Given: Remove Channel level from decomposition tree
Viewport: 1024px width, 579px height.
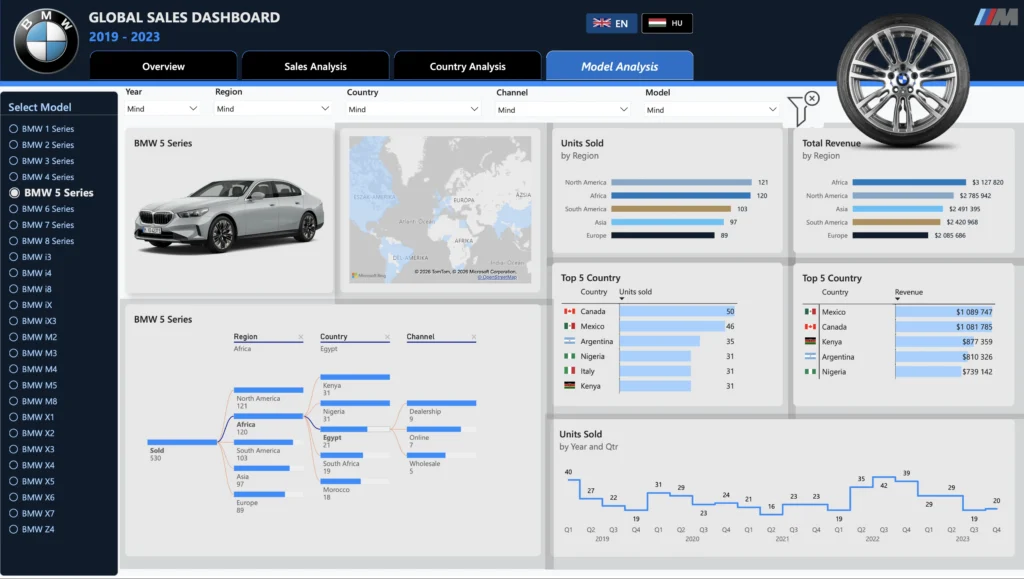Looking at the screenshot, I should coord(473,337).
